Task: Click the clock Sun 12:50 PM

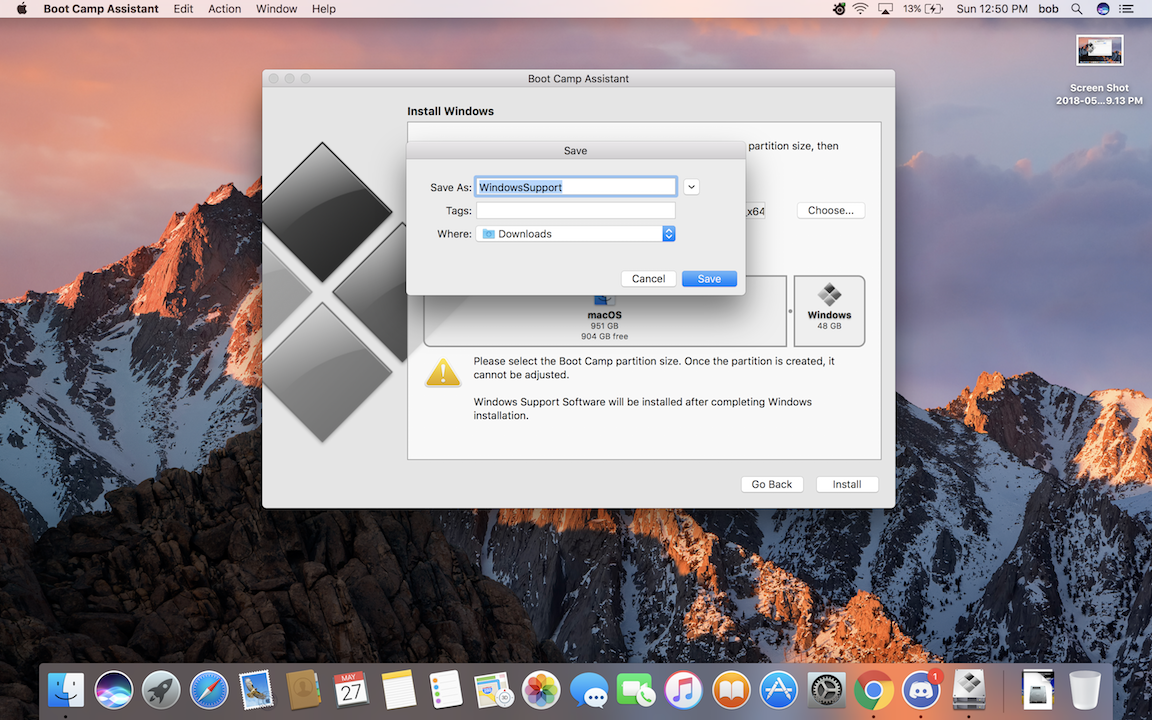Action: click(x=992, y=9)
